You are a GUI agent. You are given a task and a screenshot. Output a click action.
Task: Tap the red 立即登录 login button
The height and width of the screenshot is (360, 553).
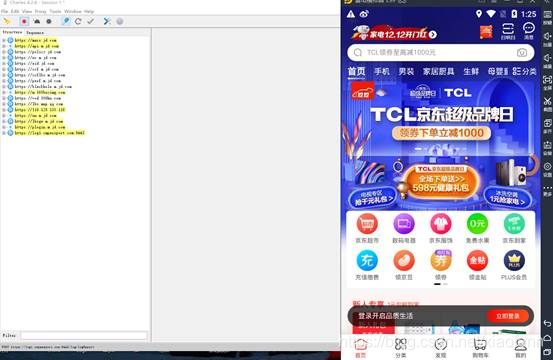(x=508, y=316)
